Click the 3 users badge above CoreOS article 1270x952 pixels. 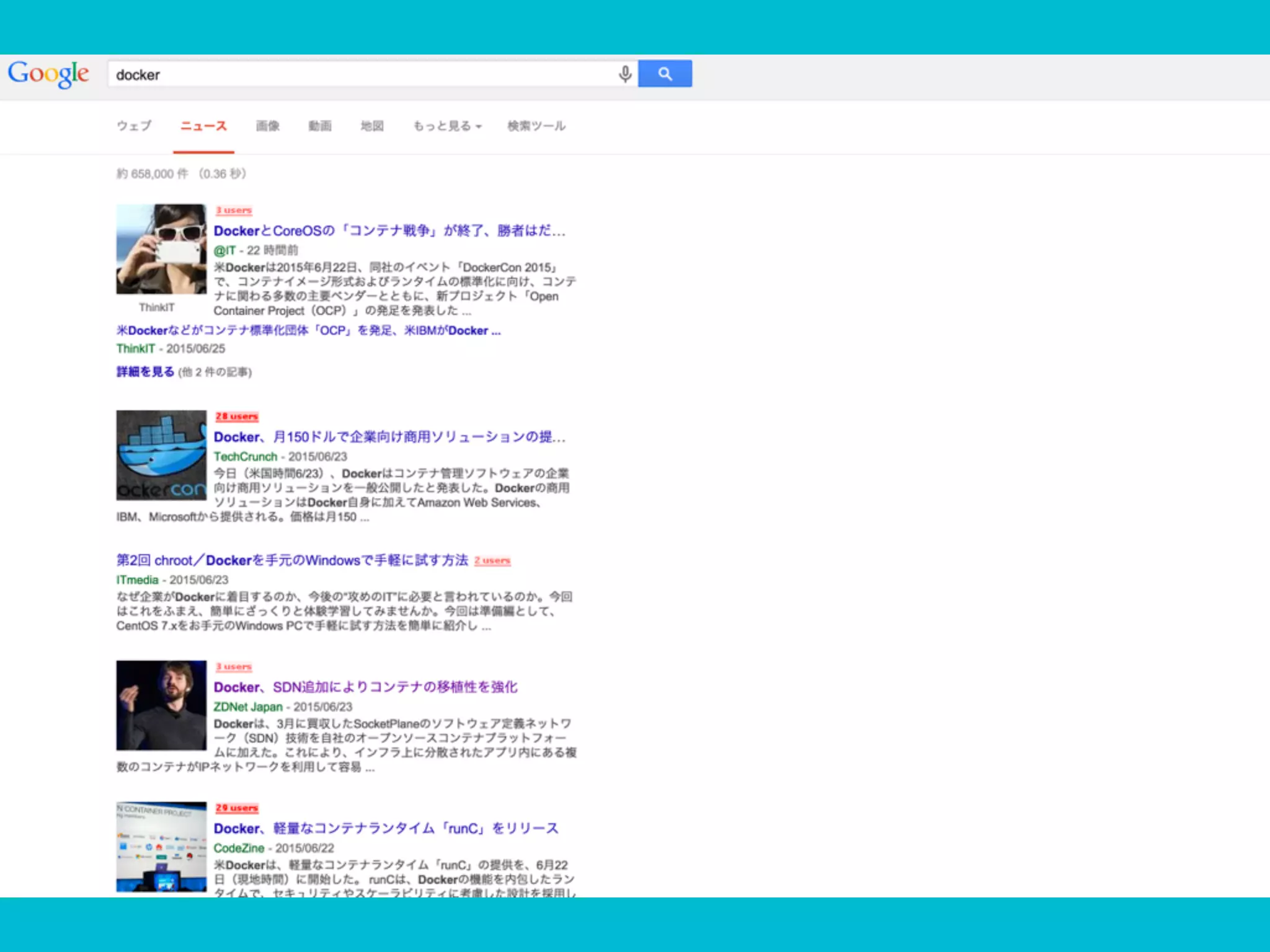click(x=234, y=211)
